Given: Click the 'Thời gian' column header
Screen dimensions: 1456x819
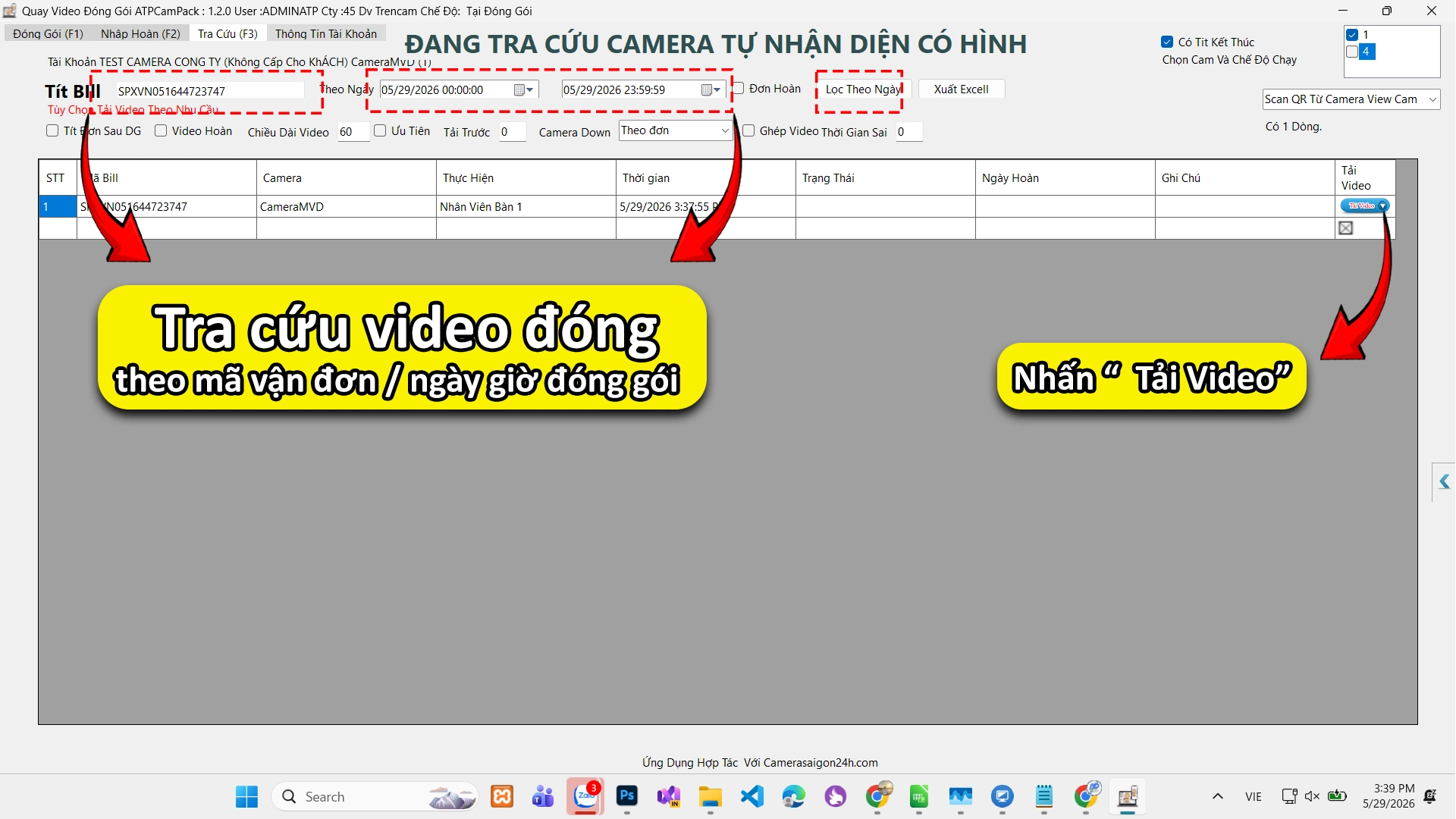Looking at the screenshot, I should click(x=705, y=177).
